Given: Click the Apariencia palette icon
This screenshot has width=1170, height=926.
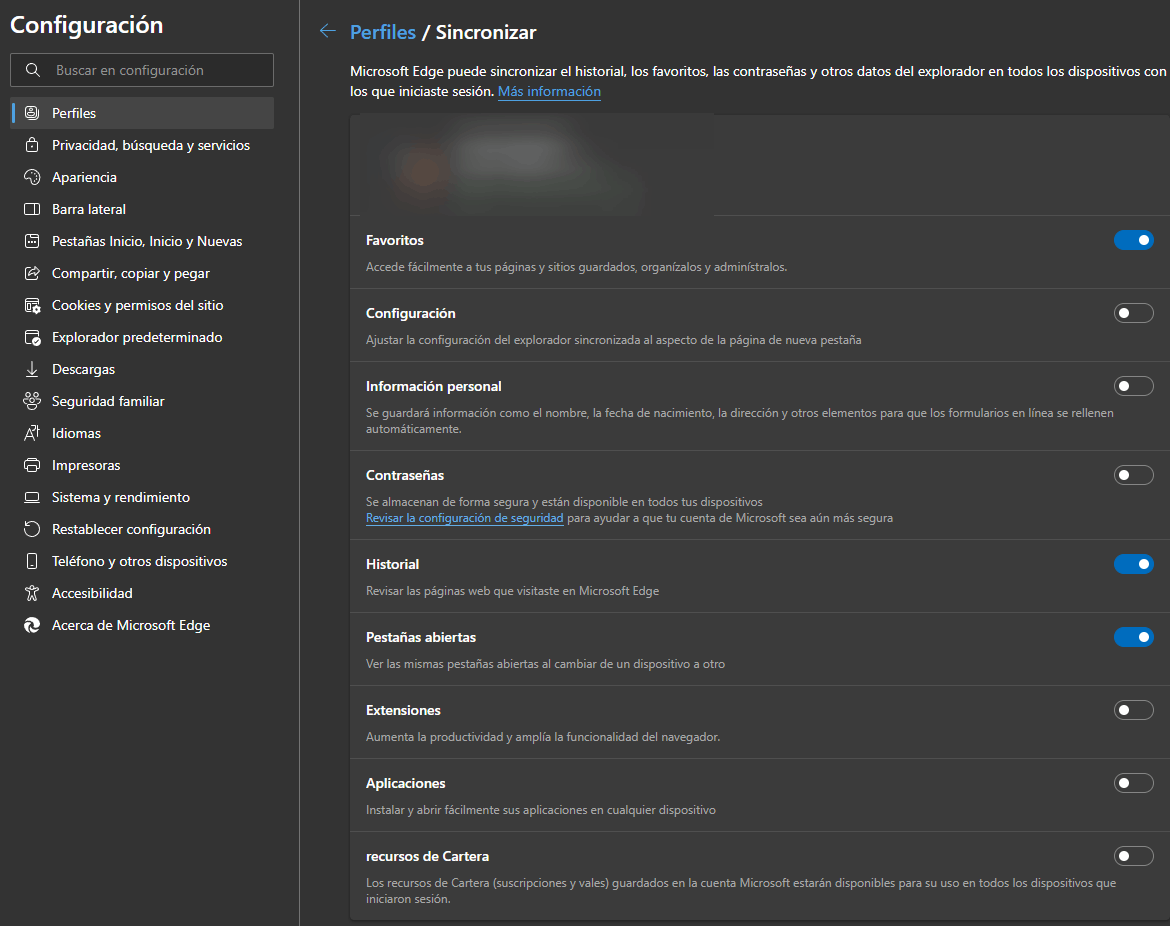Looking at the screenshot, I should coord(32,177).
